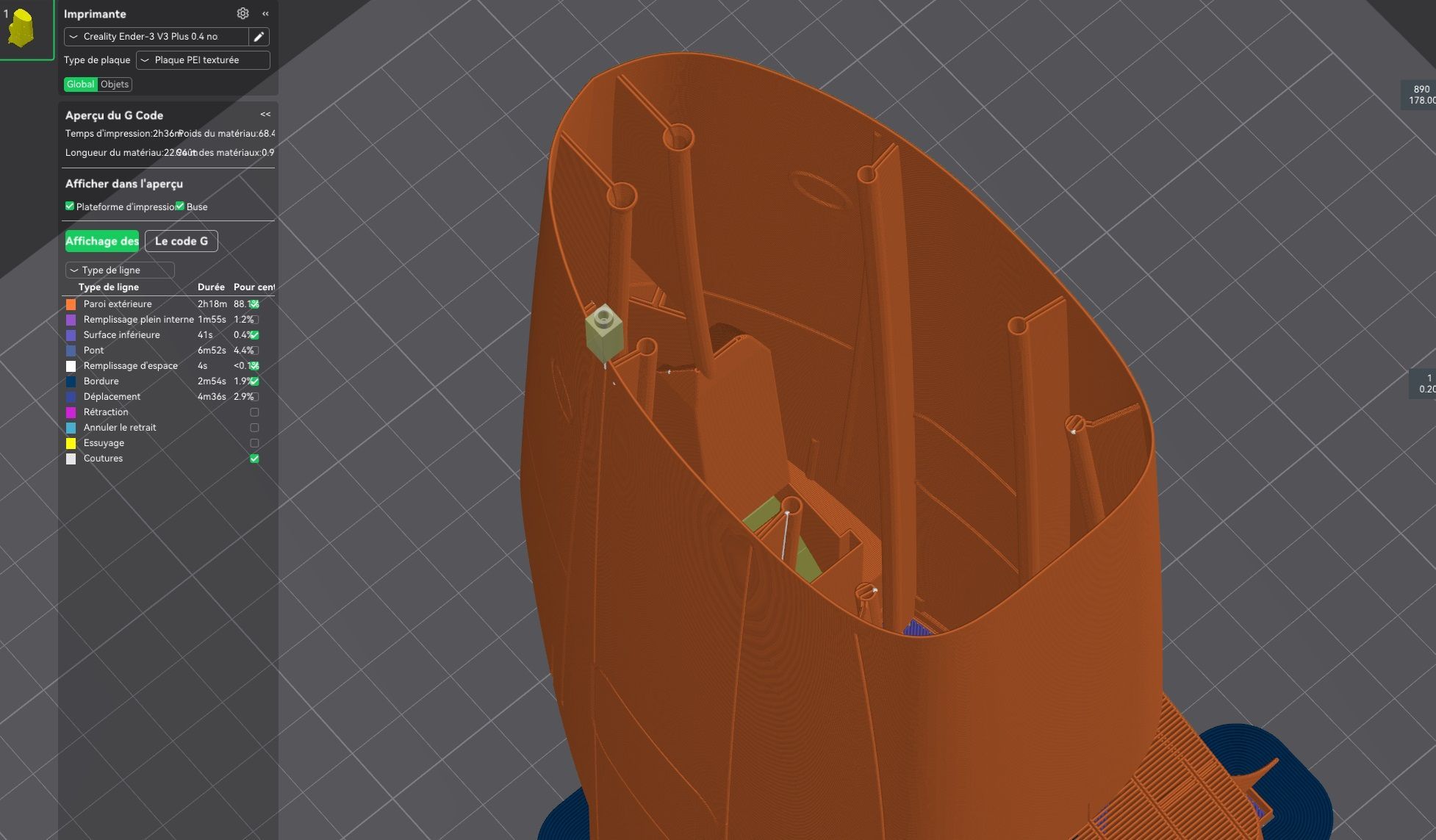Open printer settings gear icon
The width and height of the screenshot is (1436, 840).
243,13
